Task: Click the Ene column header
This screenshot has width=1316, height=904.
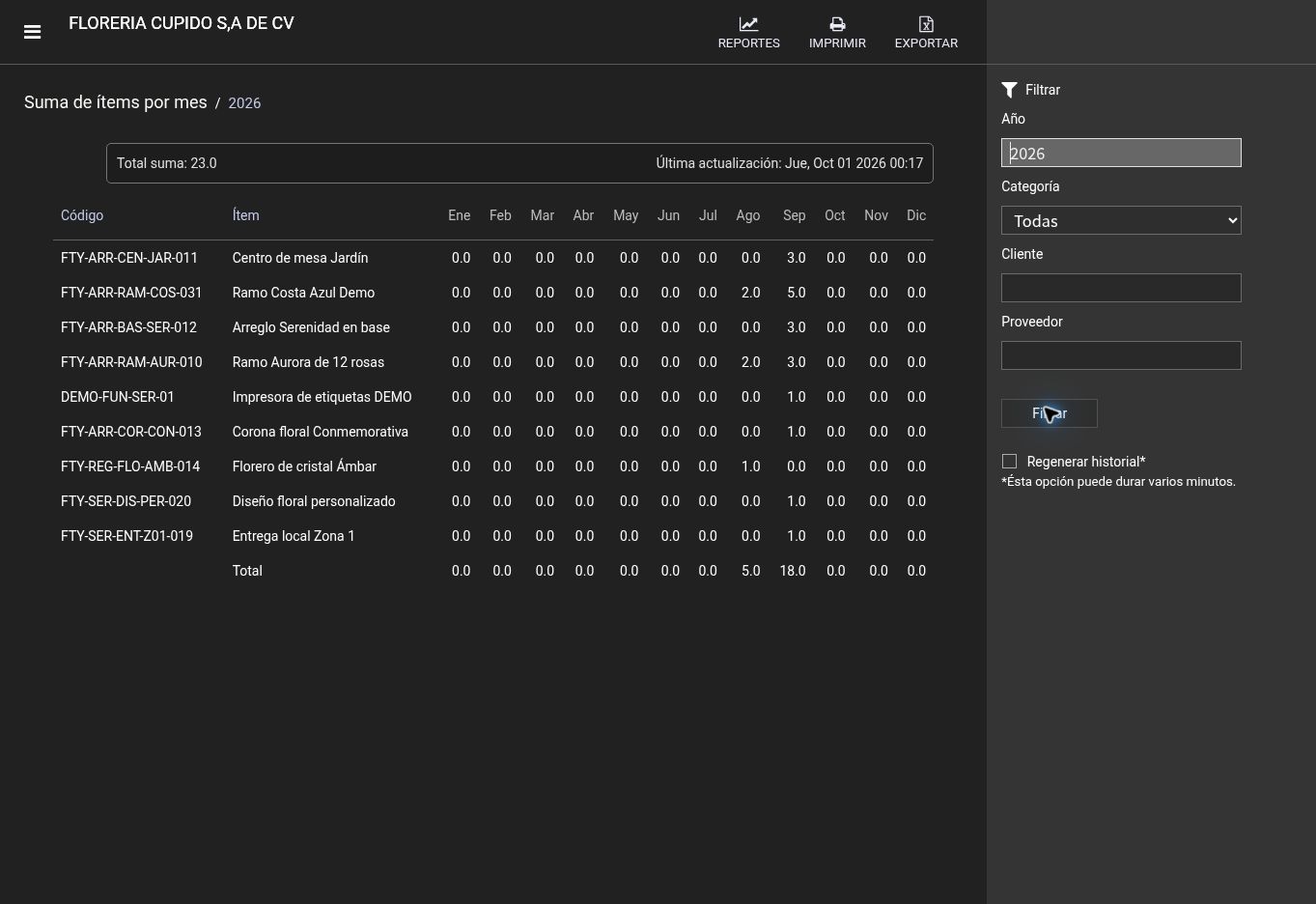Action: [460, 215]
